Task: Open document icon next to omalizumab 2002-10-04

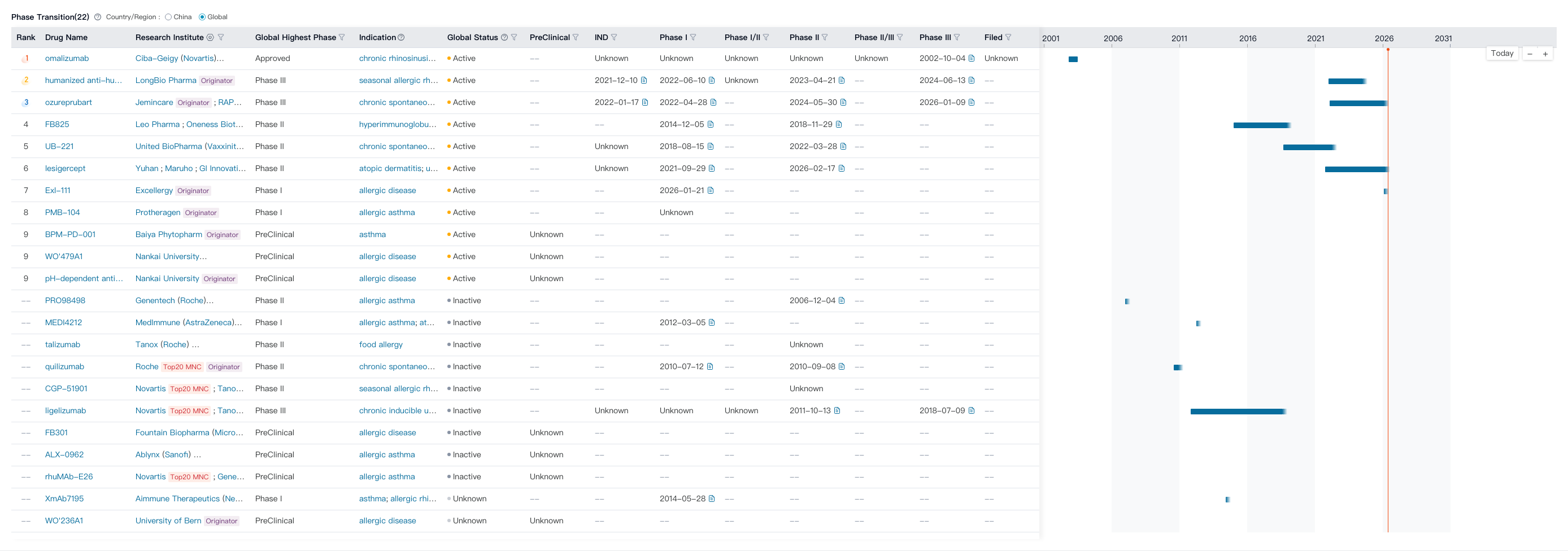Action: [972, 58]
